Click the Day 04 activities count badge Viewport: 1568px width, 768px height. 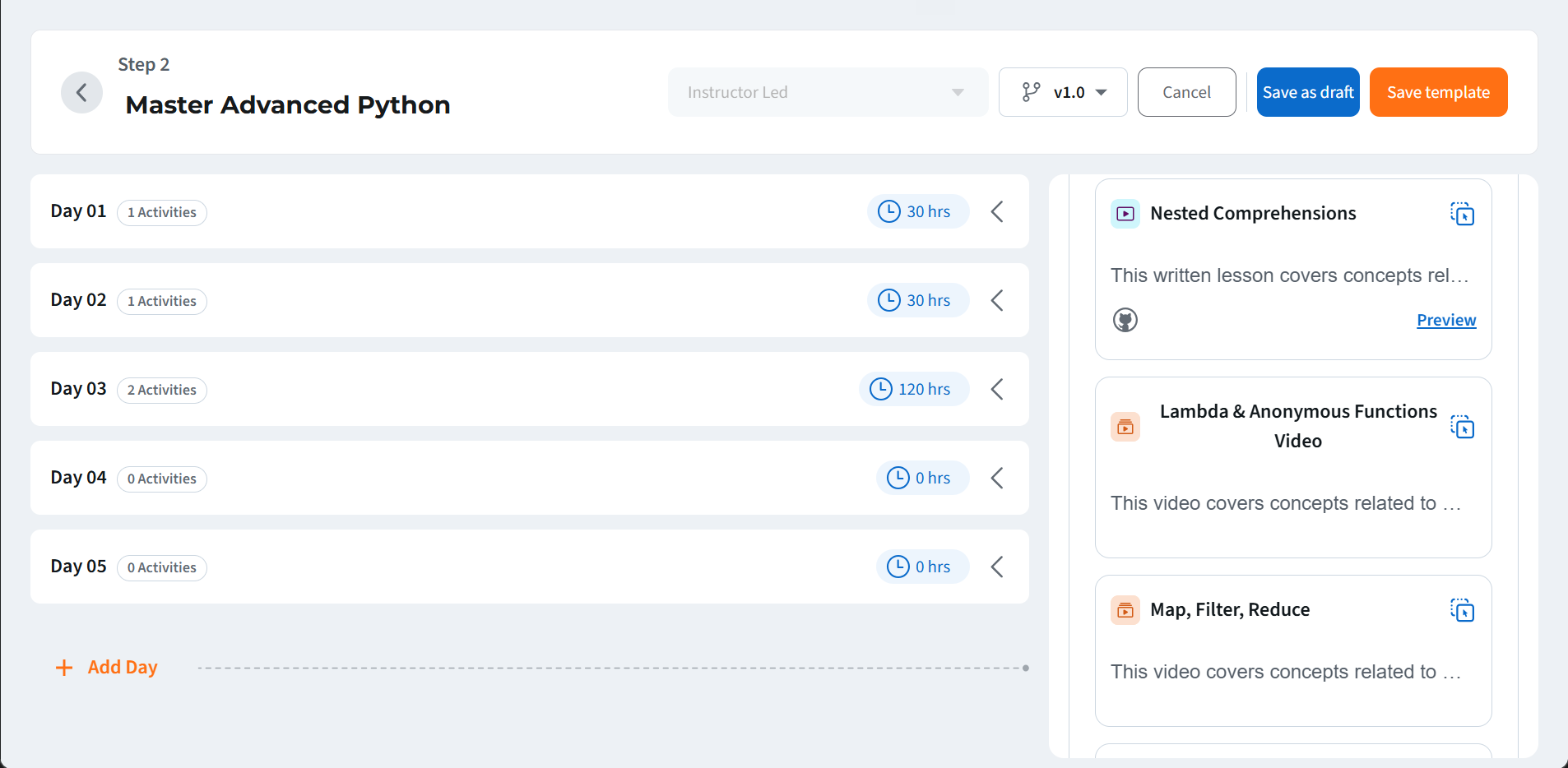(x=162, y=479)
